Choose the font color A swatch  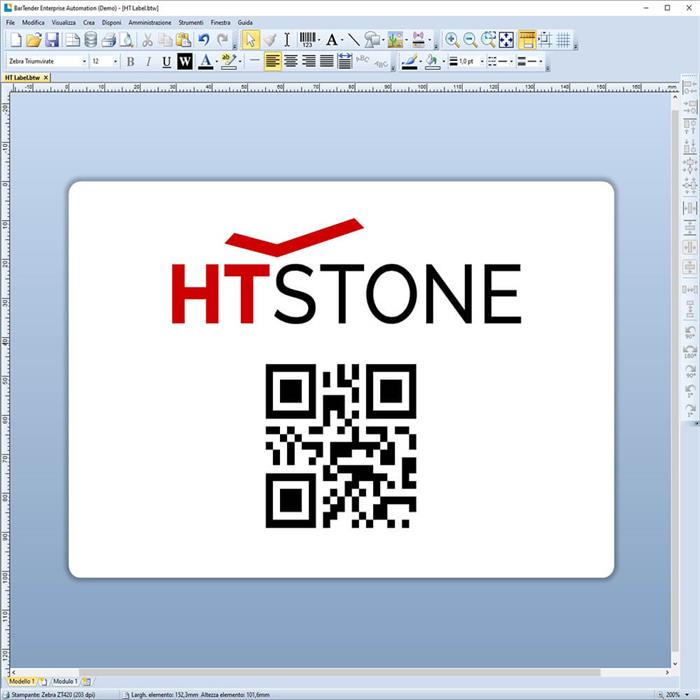(x=205, y=61)
